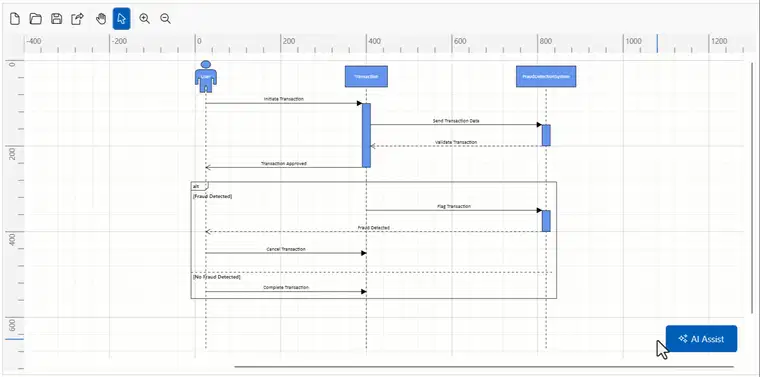
Task: Select the Transaction participant box
Action: (366, 77)
